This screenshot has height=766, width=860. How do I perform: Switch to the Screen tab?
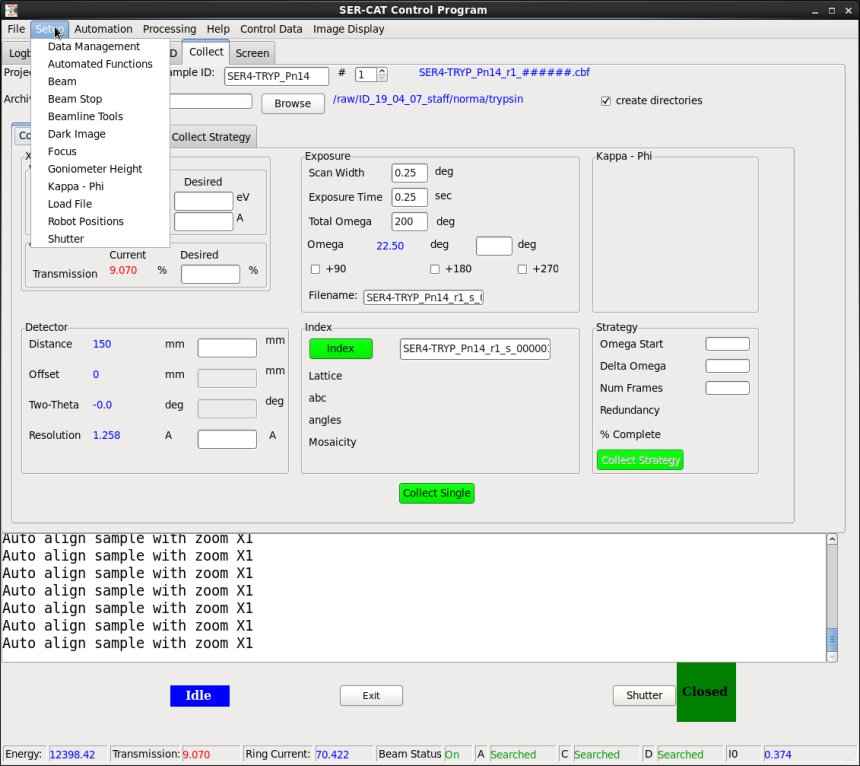coord(252,53)
